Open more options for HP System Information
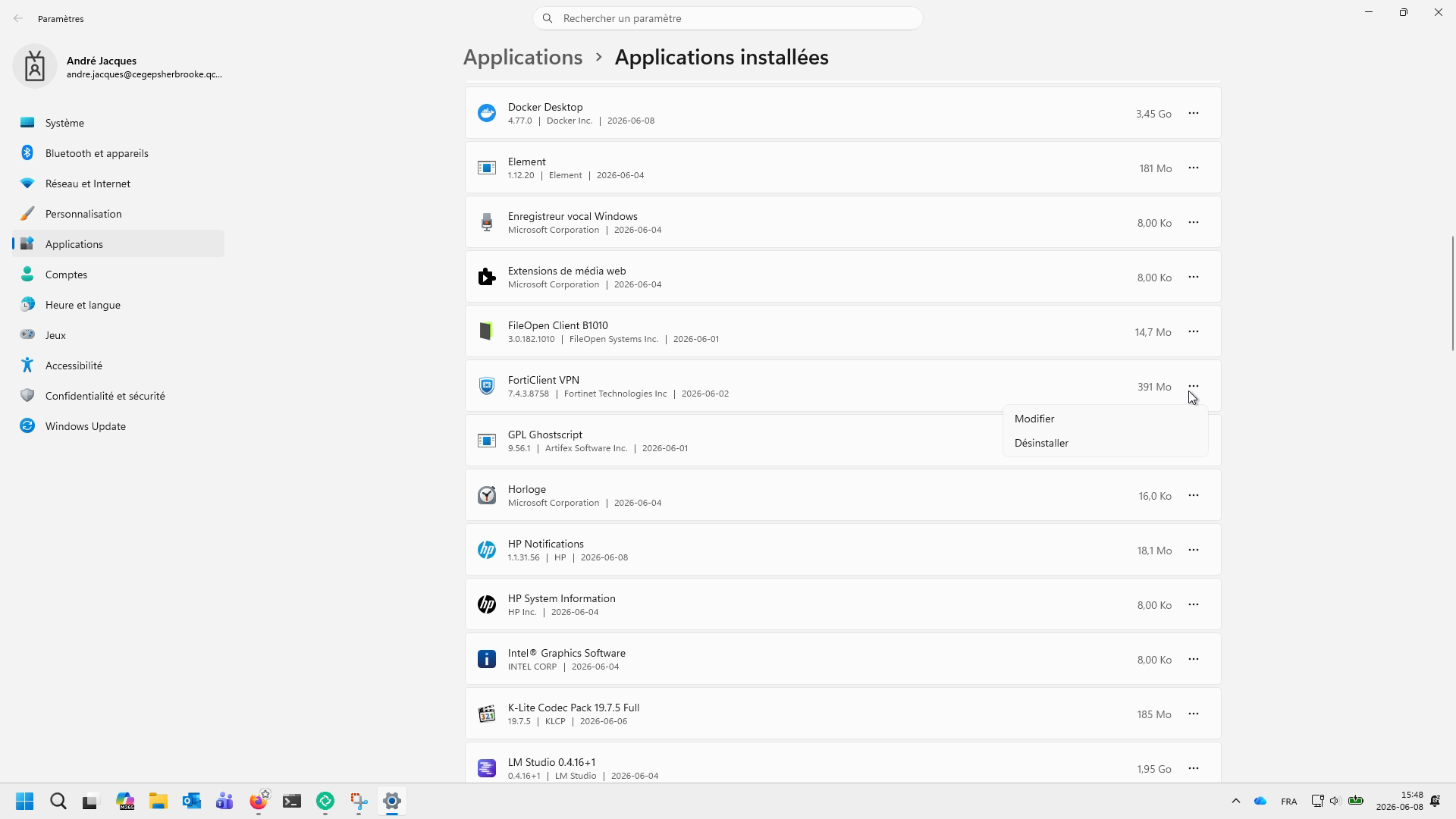Screen dimensions: 1456x819 tap(1194, 604)
